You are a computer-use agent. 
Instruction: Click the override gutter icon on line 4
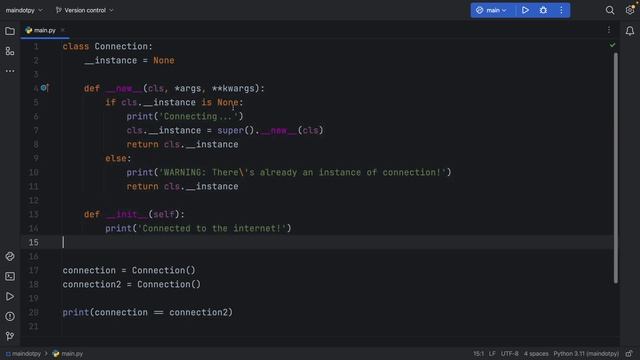click(44, 88)
